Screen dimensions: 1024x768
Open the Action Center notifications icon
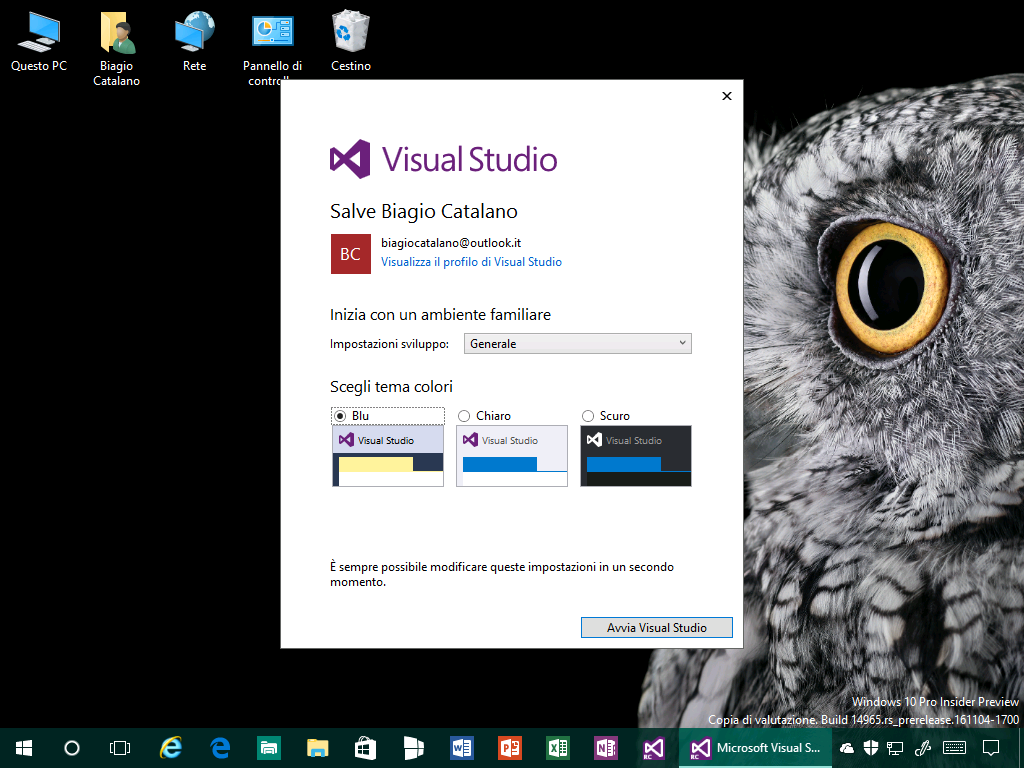point(991,748)
